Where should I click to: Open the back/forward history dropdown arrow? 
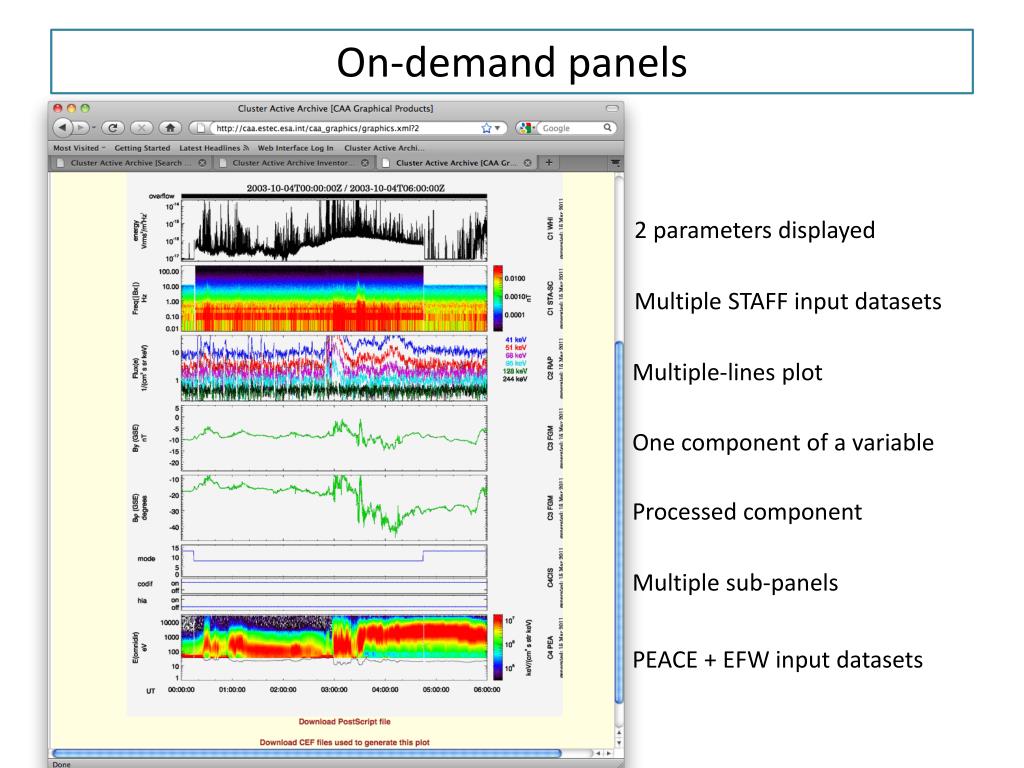pos(93,128)
